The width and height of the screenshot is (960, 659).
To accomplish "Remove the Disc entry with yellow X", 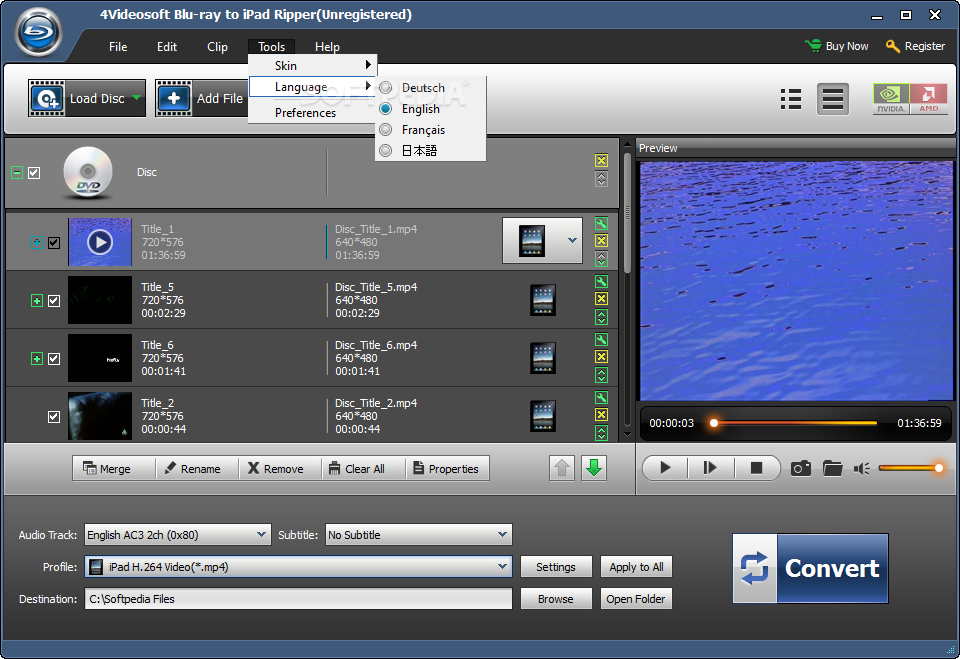I will pyautogui.click(x=601, y=160).
